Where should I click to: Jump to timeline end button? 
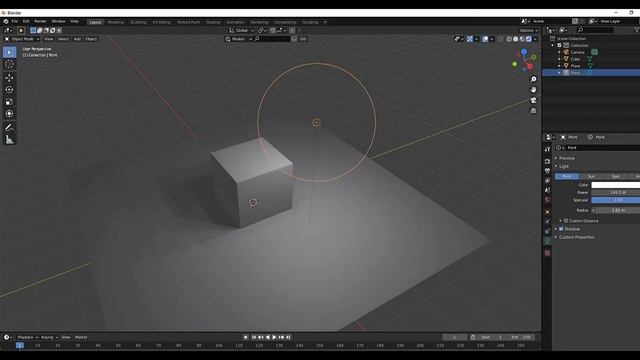click(288, 337)
